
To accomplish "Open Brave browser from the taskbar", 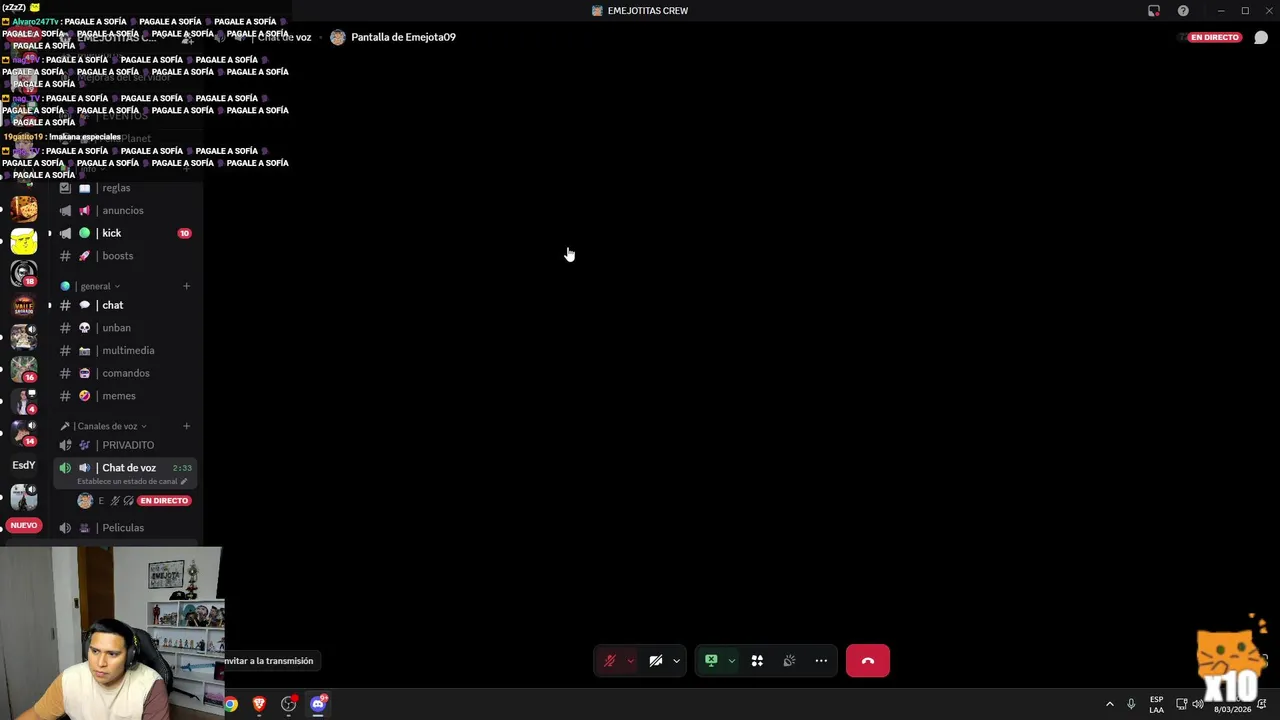I will point(259,704).
